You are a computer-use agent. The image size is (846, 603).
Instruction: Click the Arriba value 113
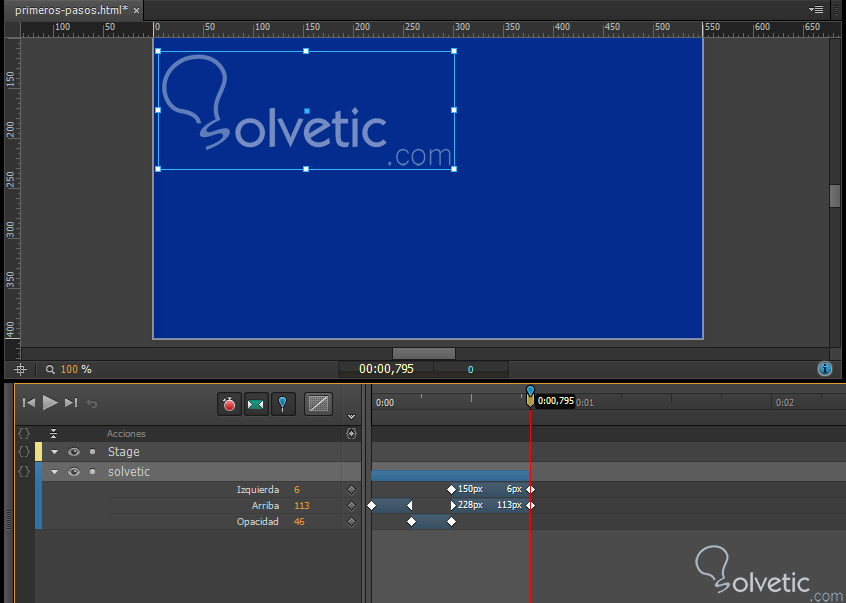[302, 506]
